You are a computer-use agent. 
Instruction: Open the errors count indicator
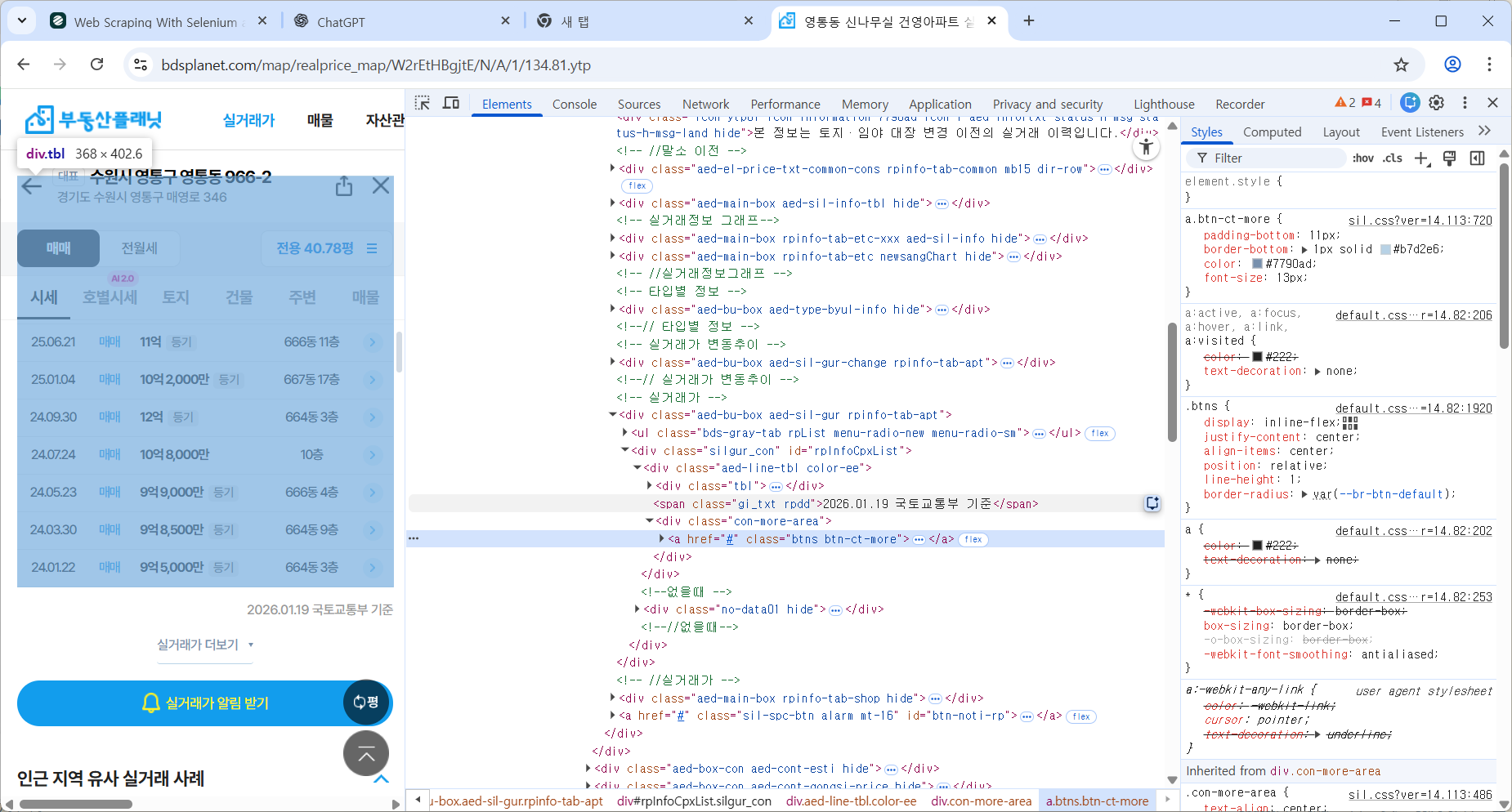pos(1372,103)
